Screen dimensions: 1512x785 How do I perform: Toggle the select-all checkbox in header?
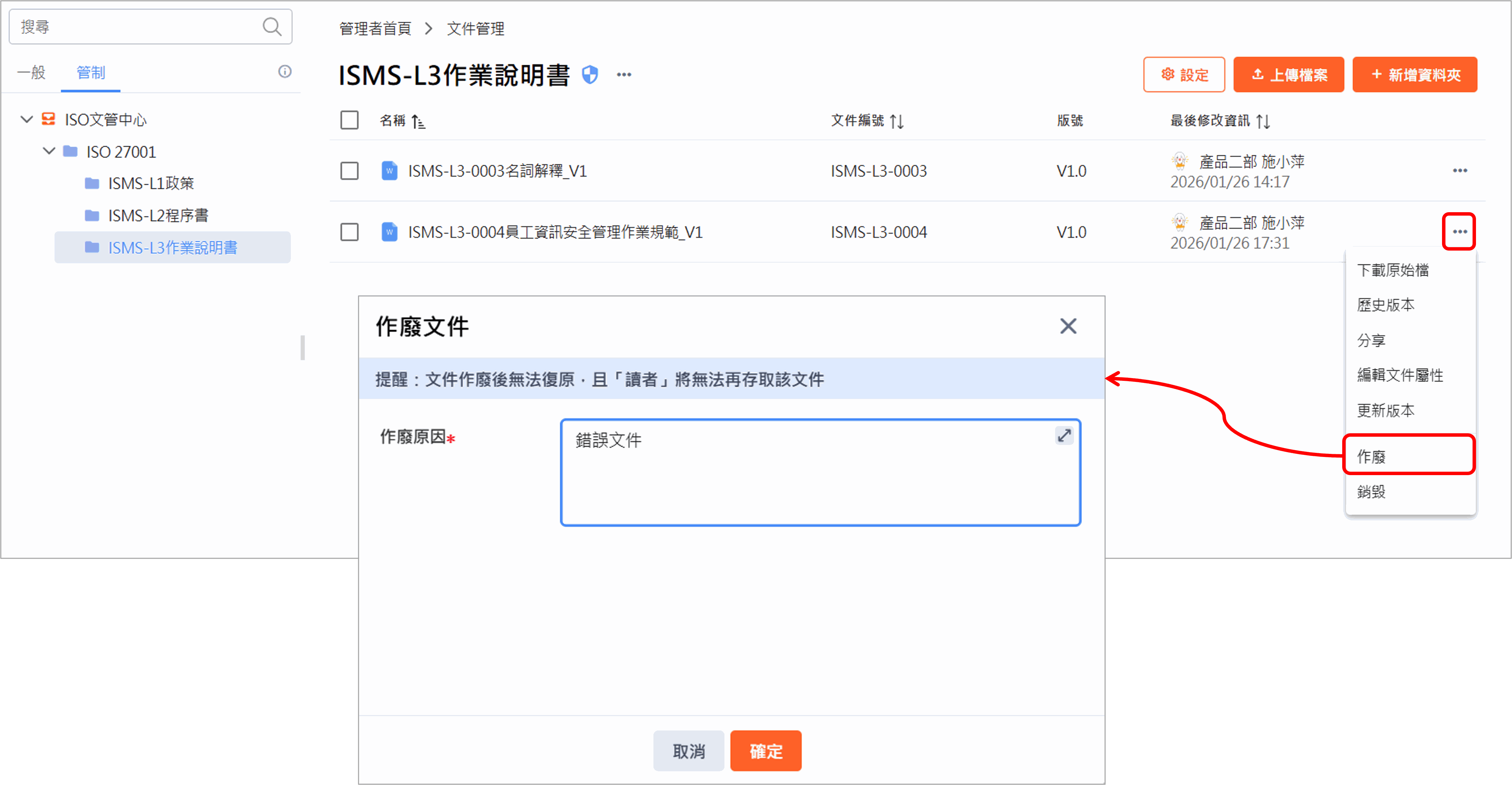tap(349, 120)
